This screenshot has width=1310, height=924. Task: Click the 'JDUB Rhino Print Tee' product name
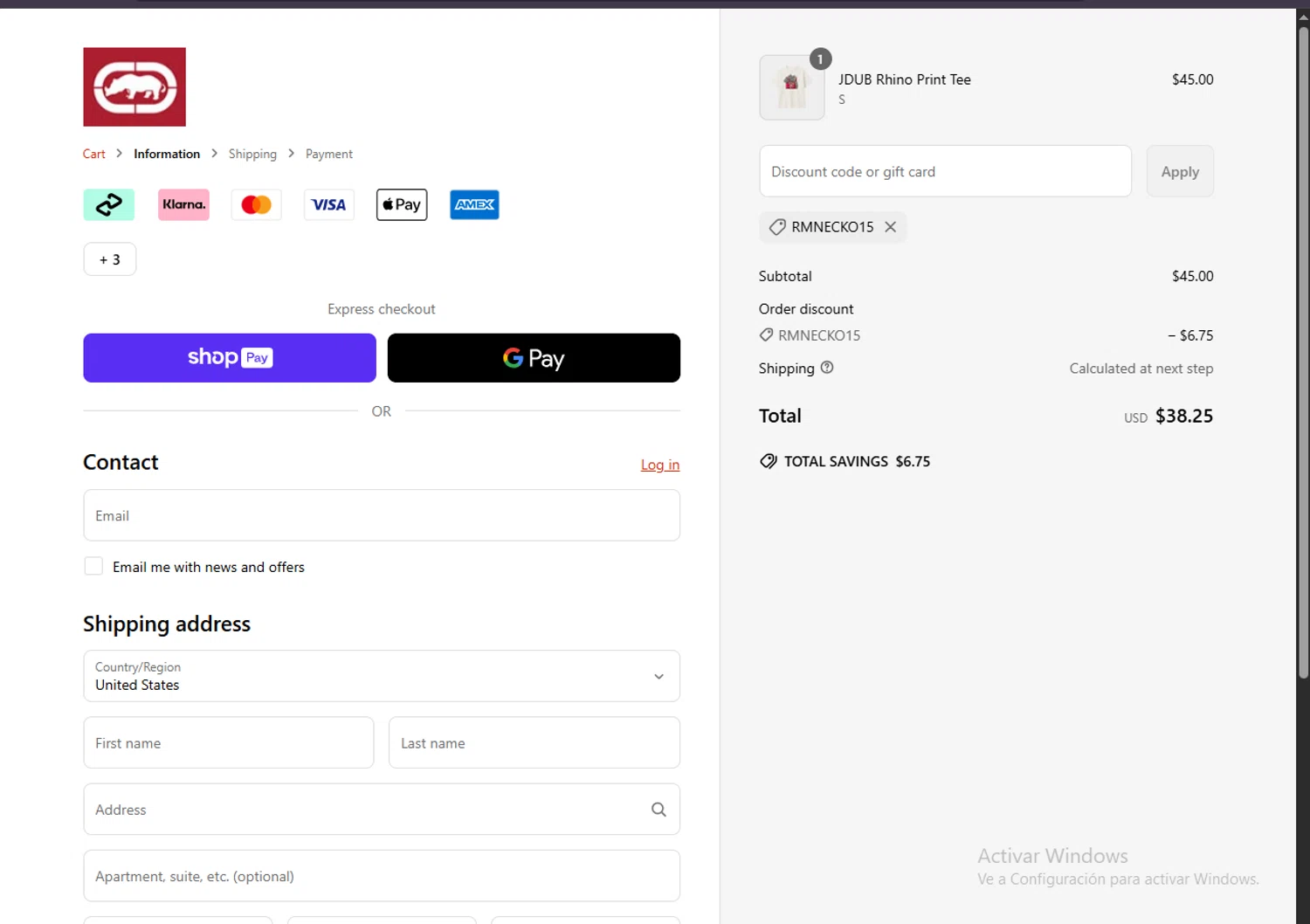905,79
